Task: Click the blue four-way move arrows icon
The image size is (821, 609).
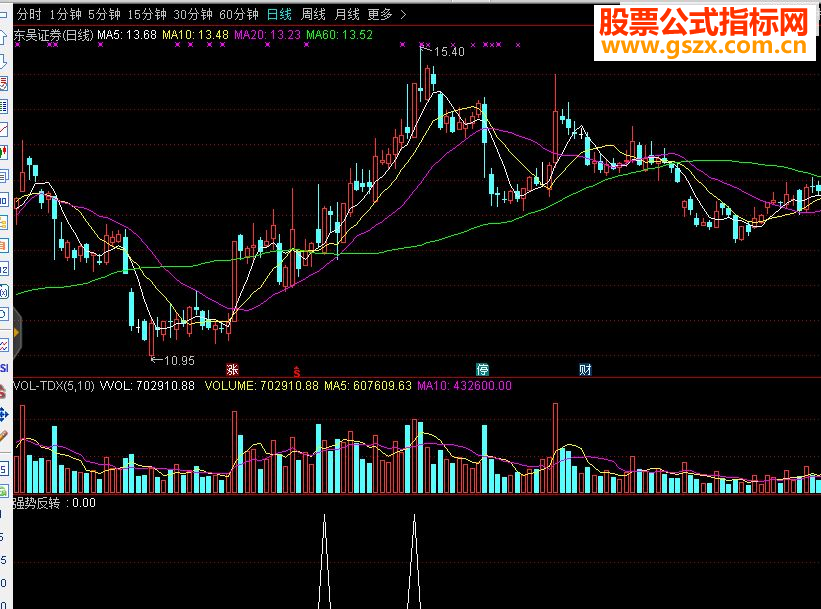Action: coord(4,415)
